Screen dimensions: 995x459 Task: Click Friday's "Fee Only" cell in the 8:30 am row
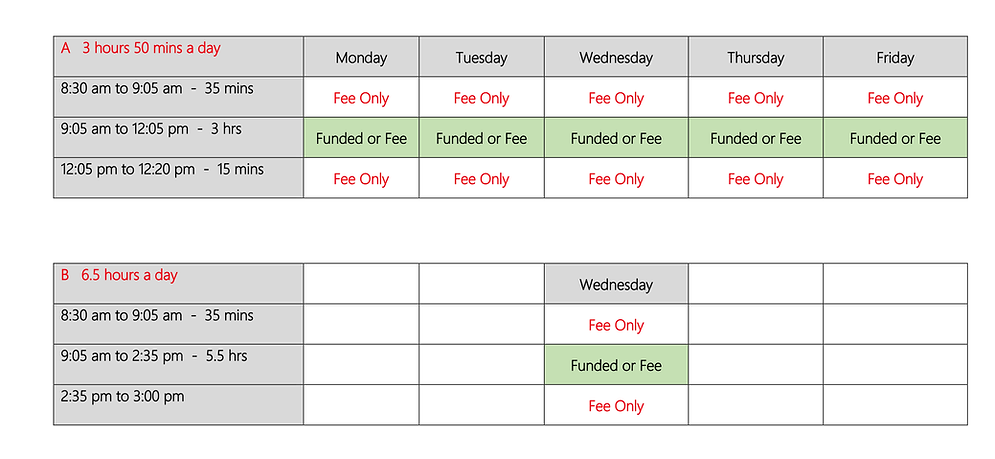pos(895,98)
